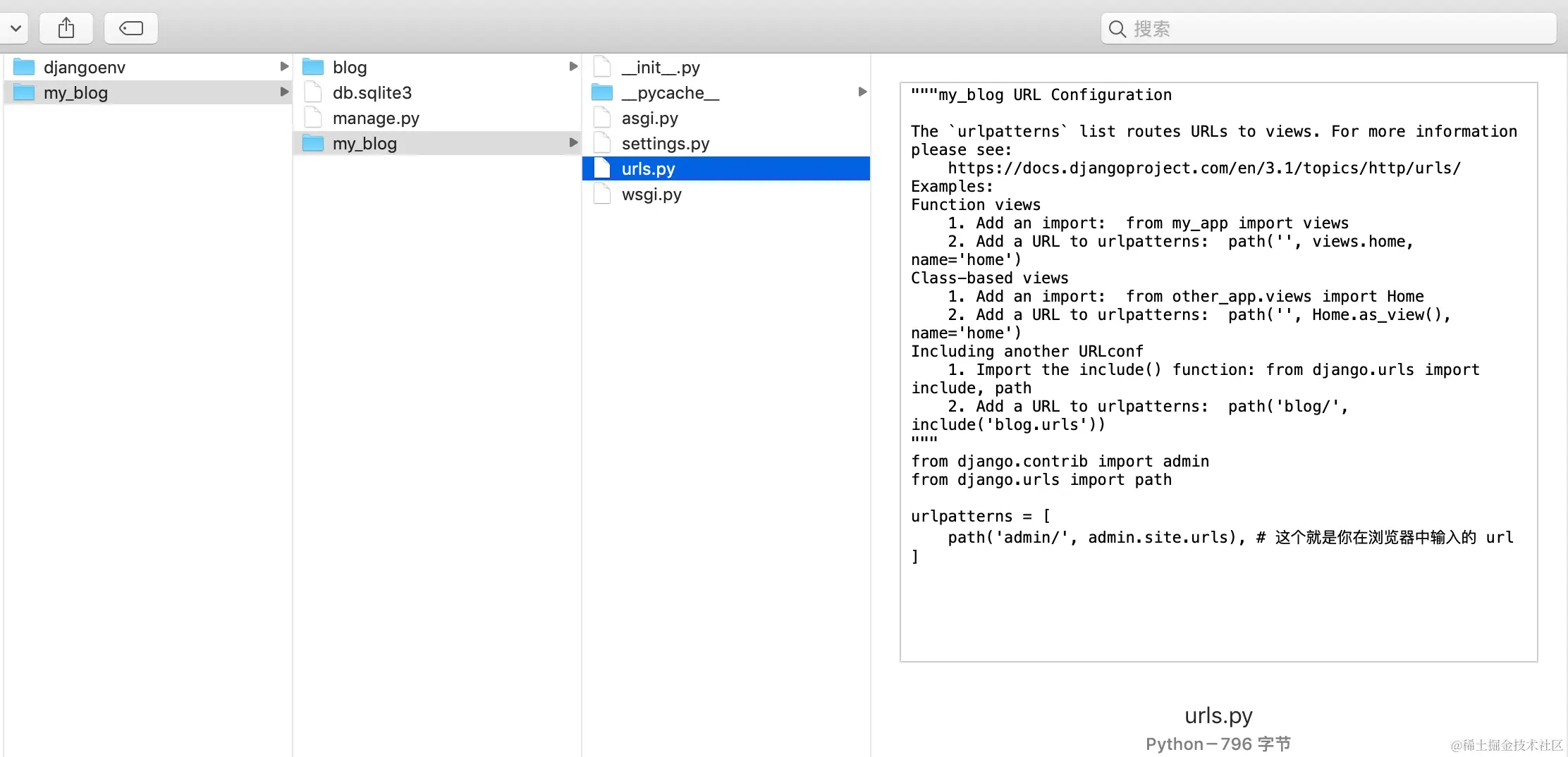Select the urls.py file icon

tap(602, 168)
